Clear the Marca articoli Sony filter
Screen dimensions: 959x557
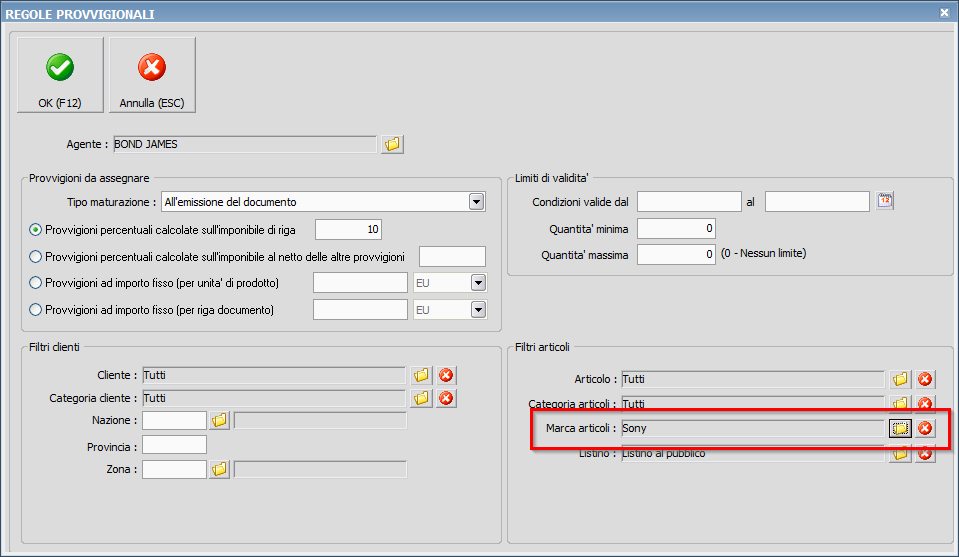pos(925,429)
